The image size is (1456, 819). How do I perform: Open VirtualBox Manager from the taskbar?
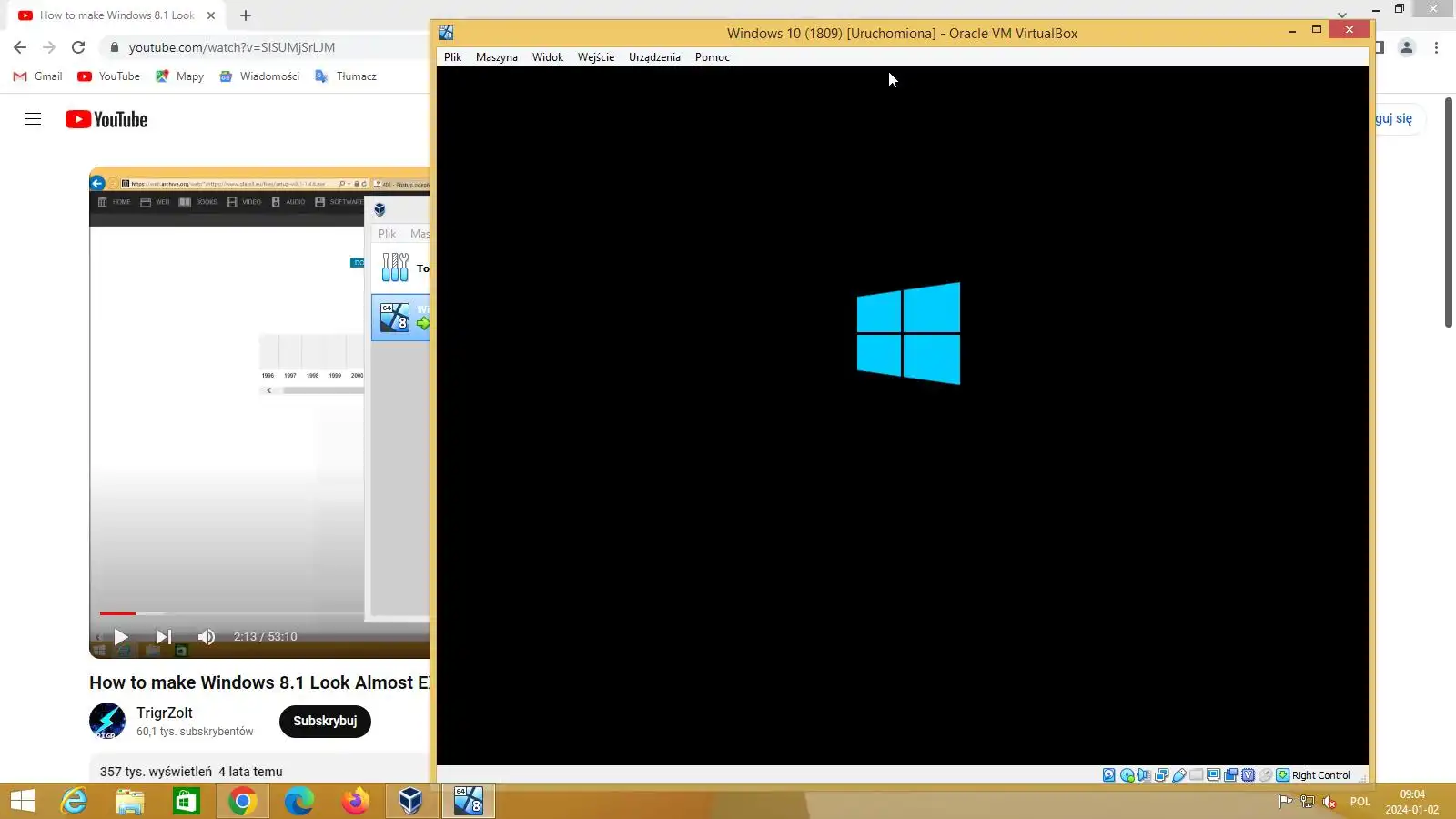[411, 801]
